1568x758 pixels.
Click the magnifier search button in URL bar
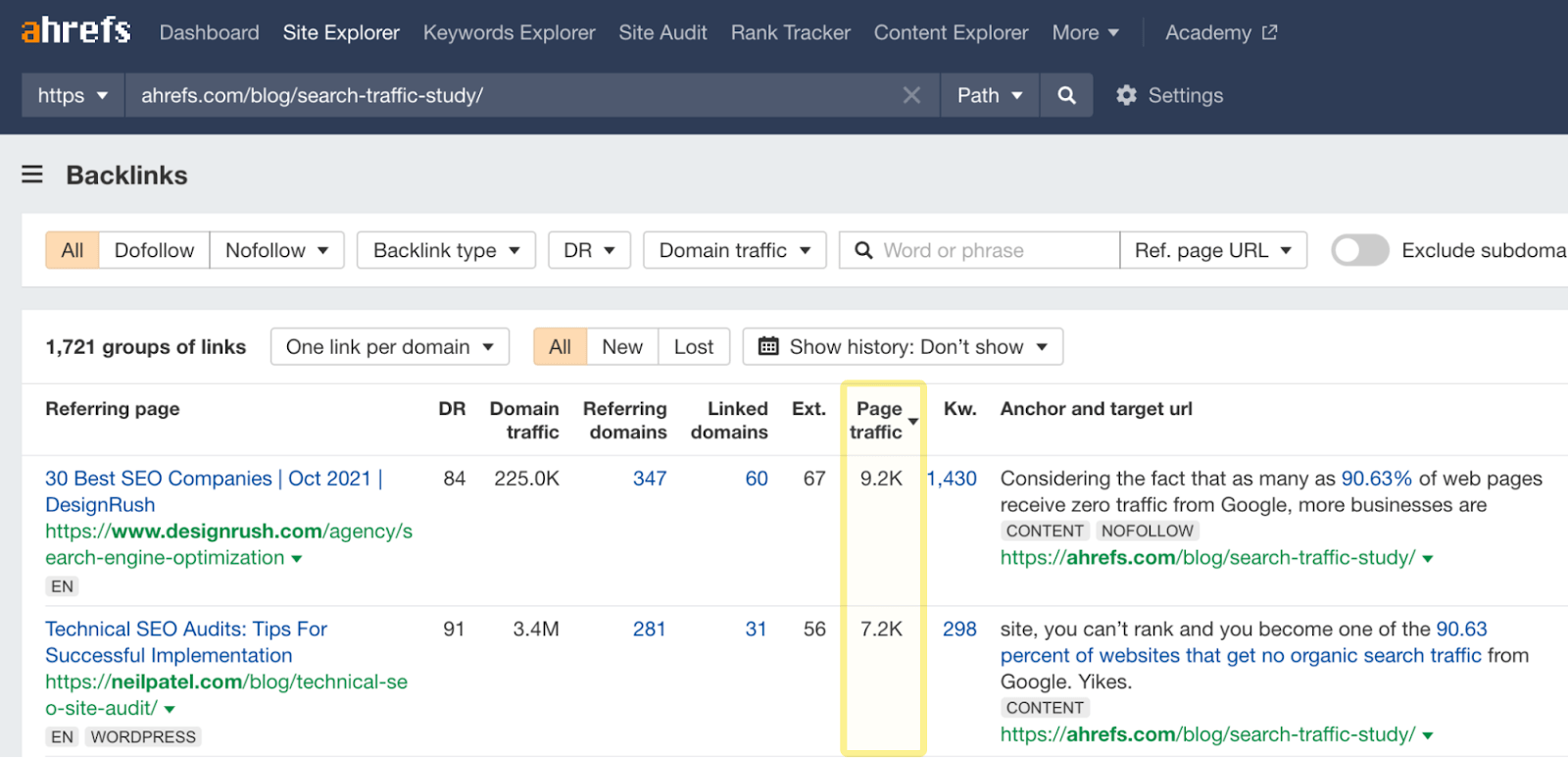click(x=1066, y=95)
